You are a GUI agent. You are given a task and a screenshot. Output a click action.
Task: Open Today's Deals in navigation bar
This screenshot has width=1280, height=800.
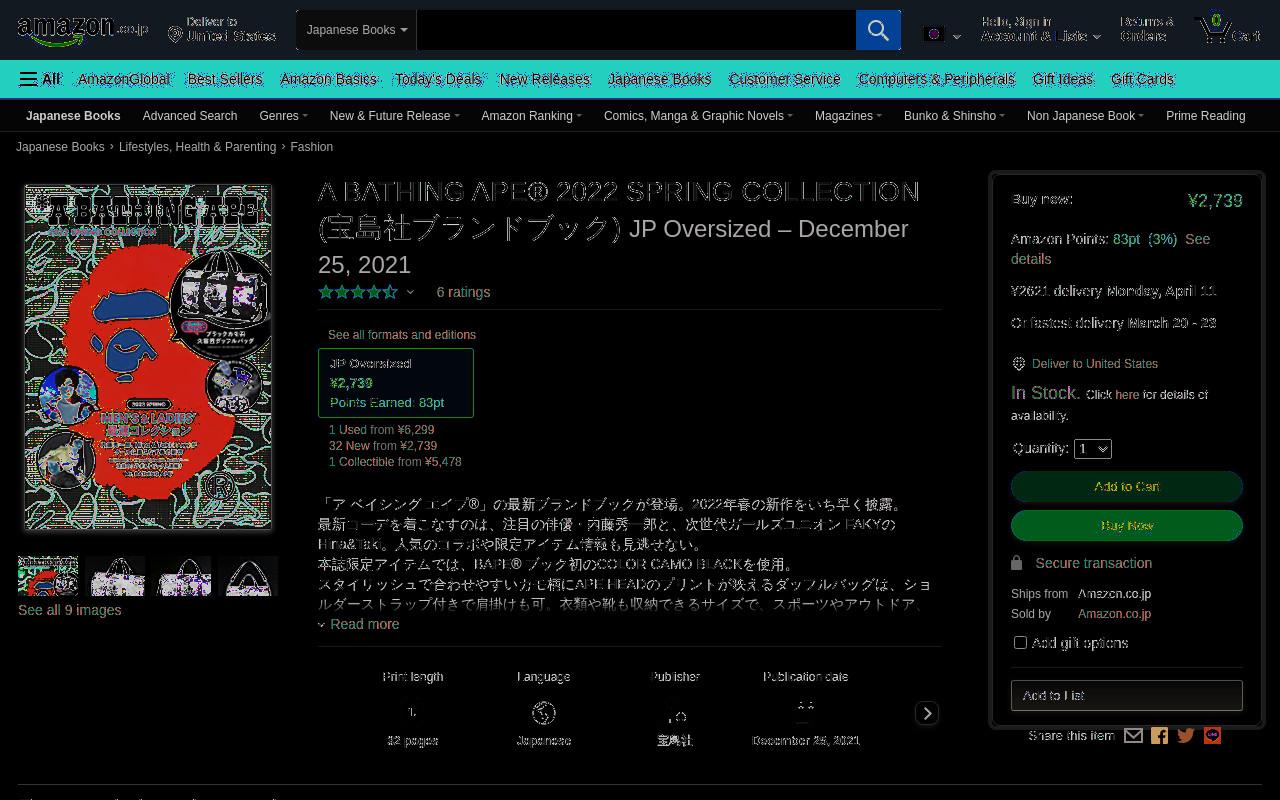pyautogui.click(x=438, y=79)
